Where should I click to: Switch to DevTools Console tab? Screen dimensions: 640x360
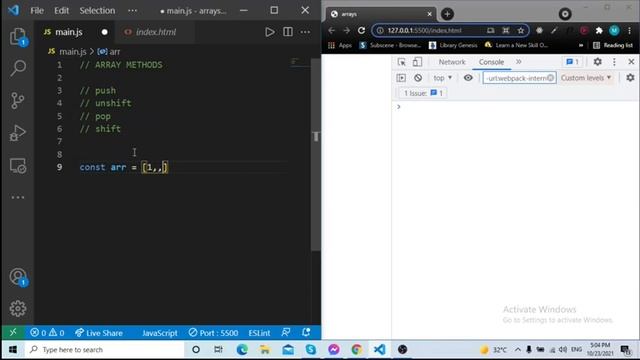tap(491, 62)
